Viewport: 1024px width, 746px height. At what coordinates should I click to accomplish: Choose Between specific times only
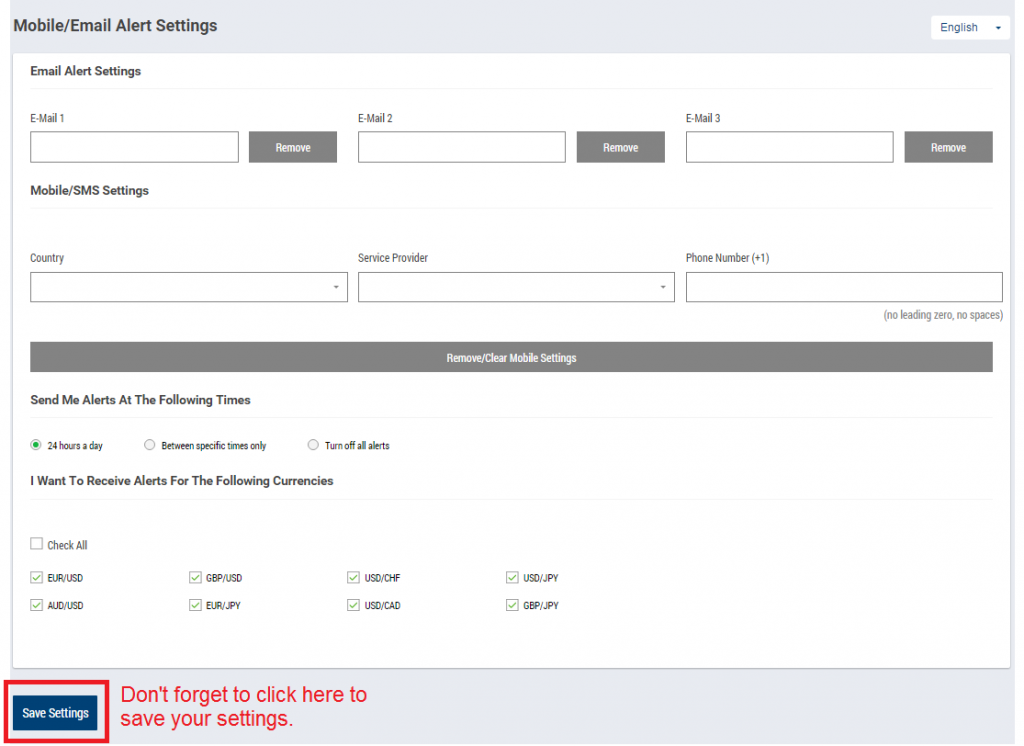(150, 445)
